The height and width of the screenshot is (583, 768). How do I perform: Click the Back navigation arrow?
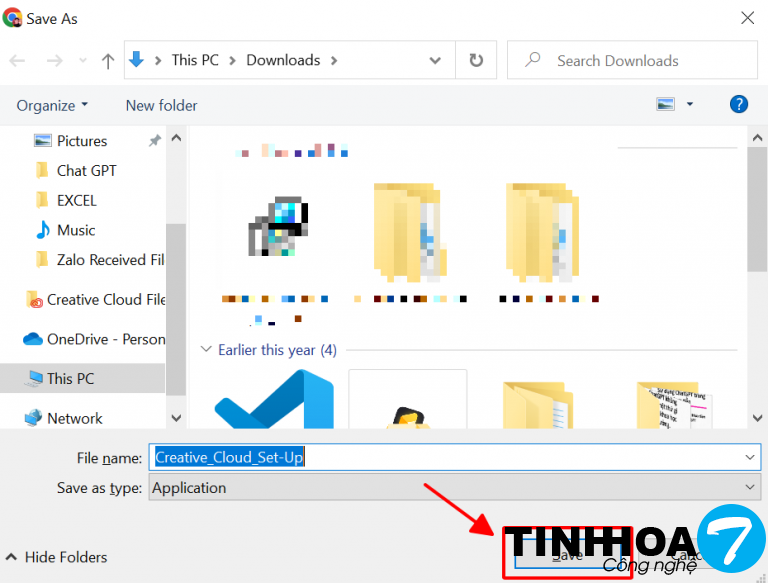(17, 60)
